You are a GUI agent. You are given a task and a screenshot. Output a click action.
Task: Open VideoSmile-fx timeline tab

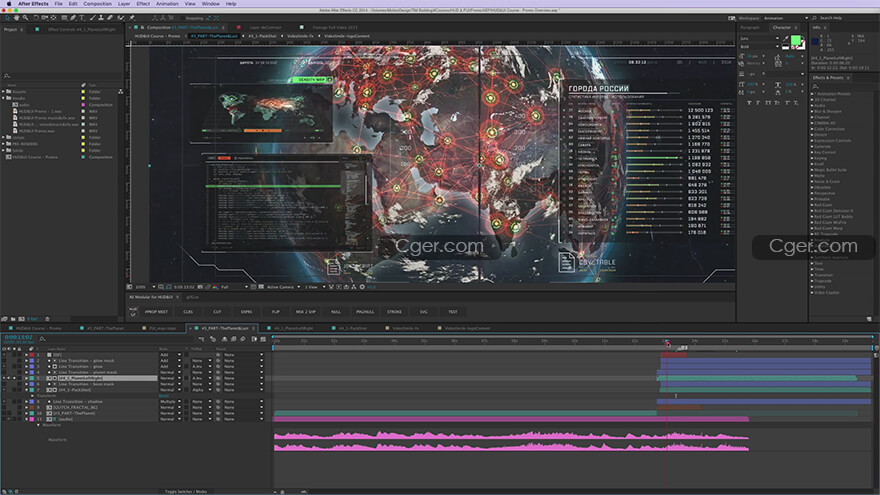[405, 328]
